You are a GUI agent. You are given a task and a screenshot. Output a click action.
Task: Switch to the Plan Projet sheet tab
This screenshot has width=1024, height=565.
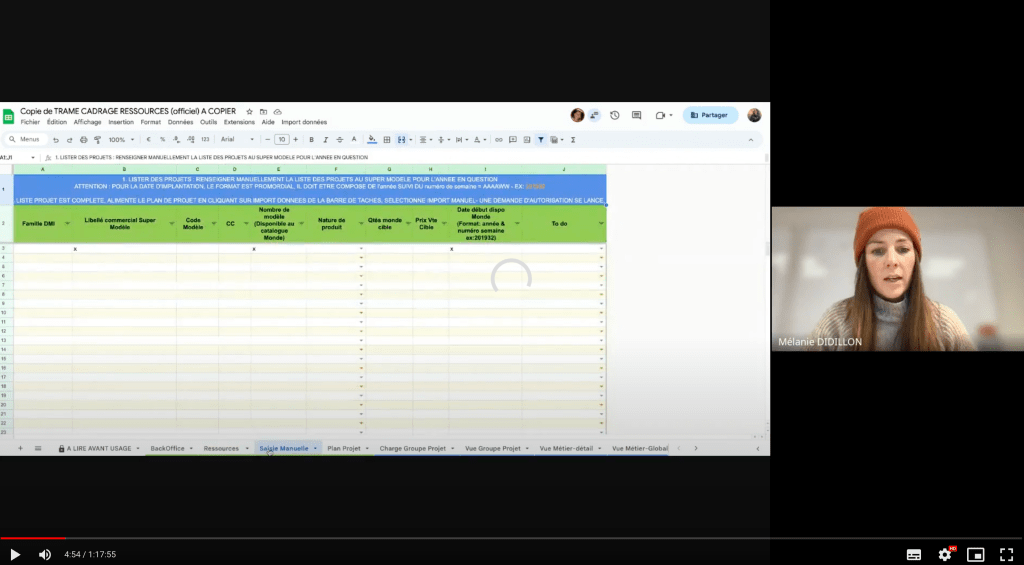[x=347, y=448]
